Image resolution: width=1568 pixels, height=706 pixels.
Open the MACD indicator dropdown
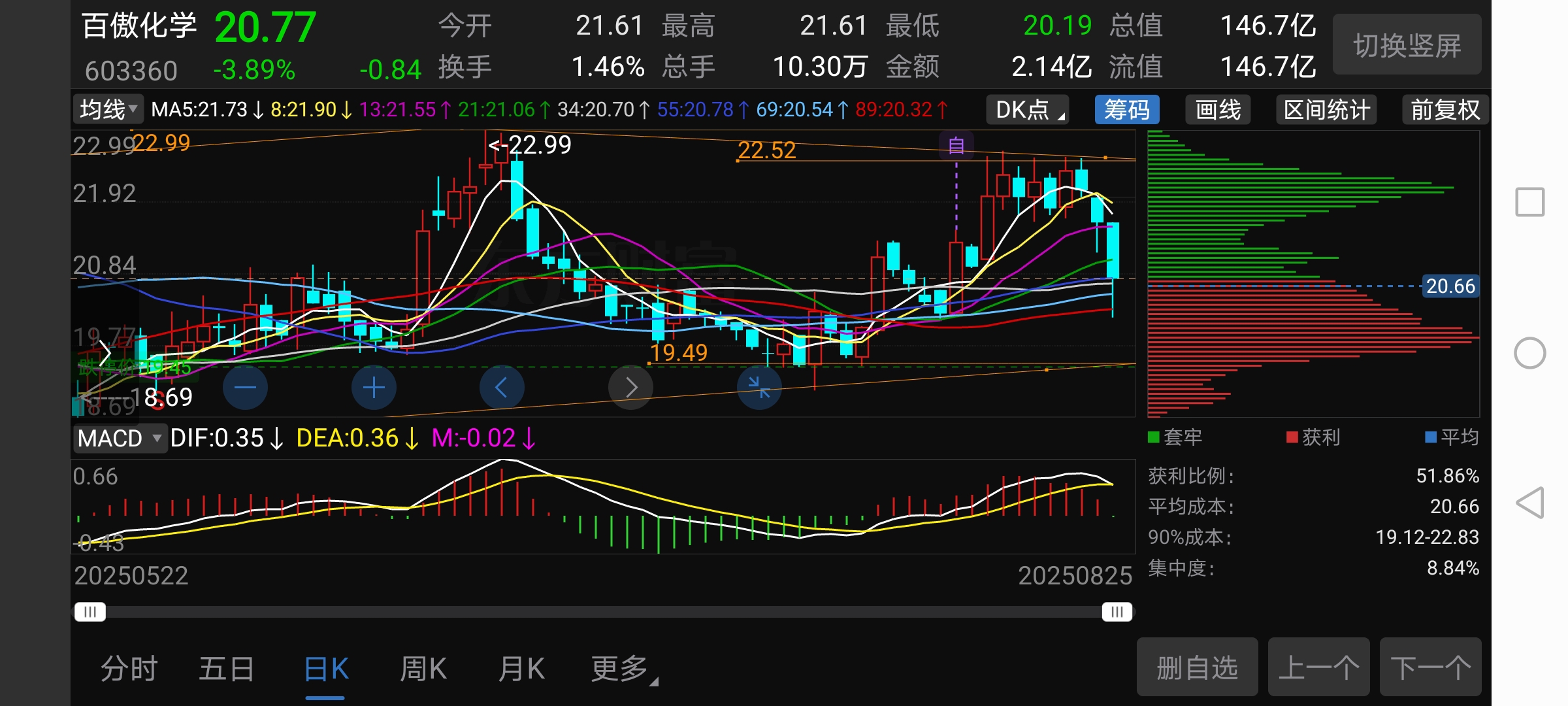[120, 438]
